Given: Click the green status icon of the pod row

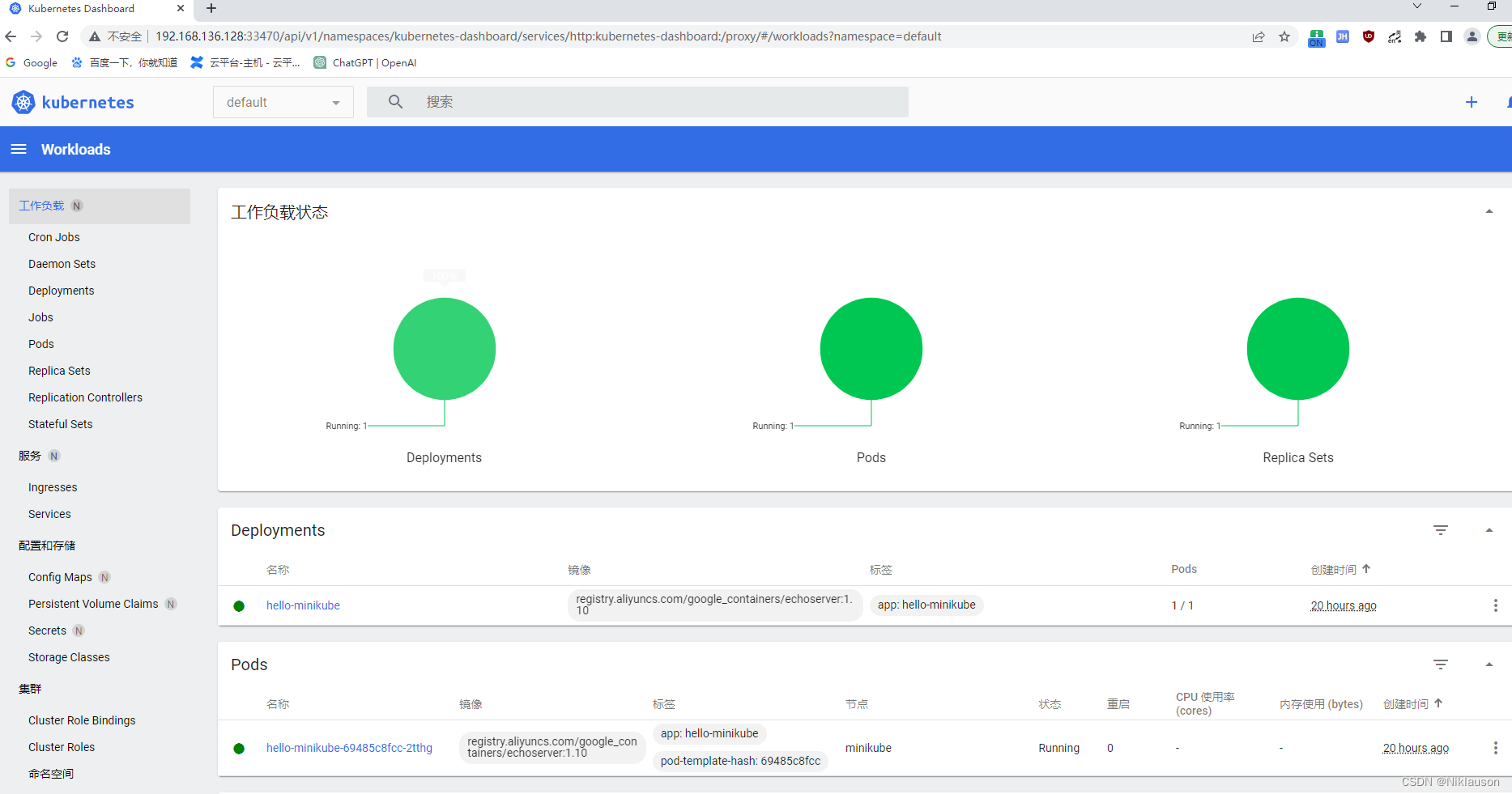Looking at the screenshot, I should point(239,749).
